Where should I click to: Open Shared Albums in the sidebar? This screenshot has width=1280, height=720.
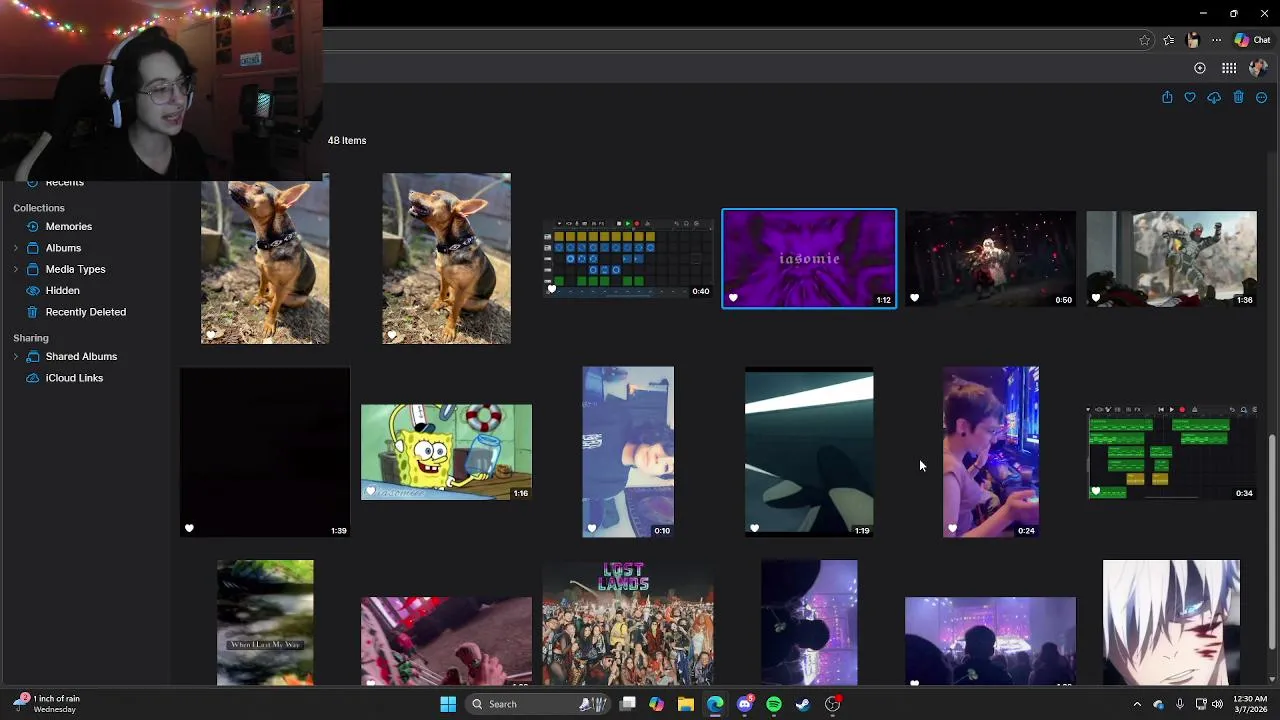coord(81,356)
